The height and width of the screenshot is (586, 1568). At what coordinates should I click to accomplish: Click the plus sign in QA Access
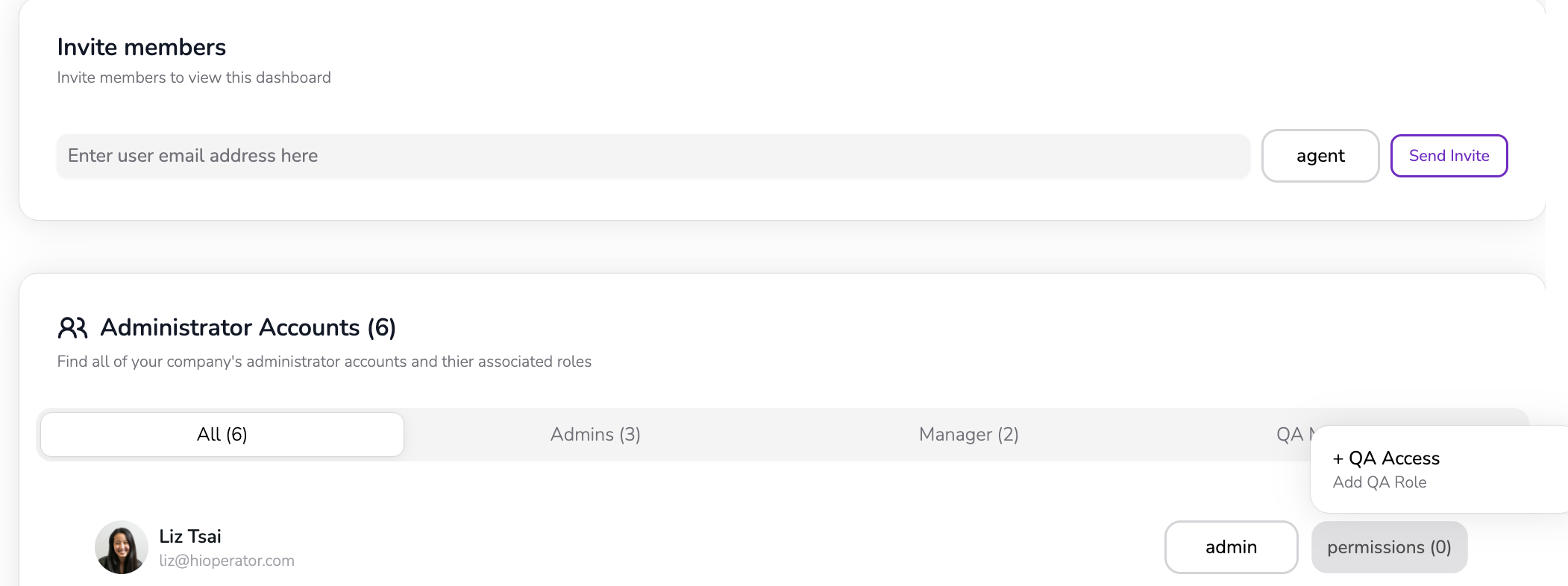1338,459
